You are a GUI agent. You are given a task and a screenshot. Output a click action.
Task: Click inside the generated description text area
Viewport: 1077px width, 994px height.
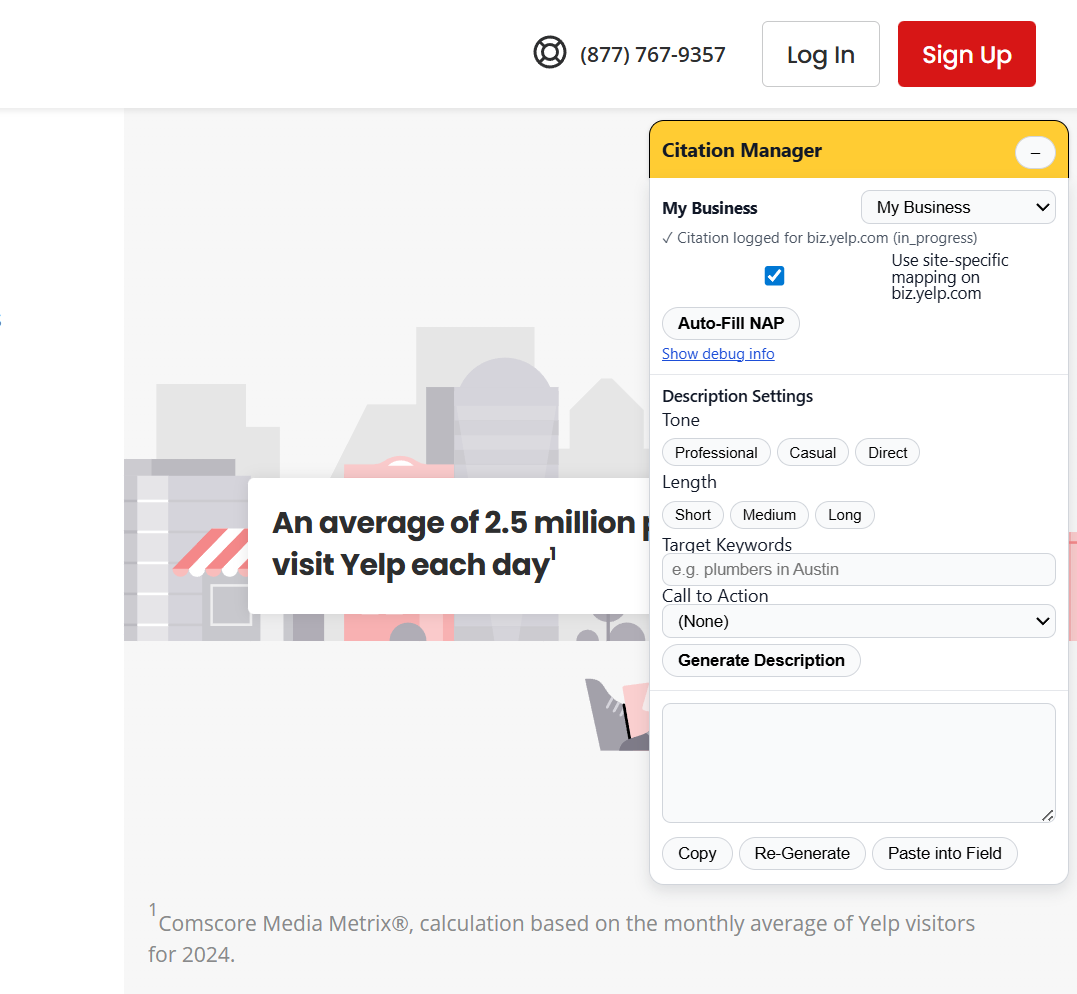tap(858, 762)
